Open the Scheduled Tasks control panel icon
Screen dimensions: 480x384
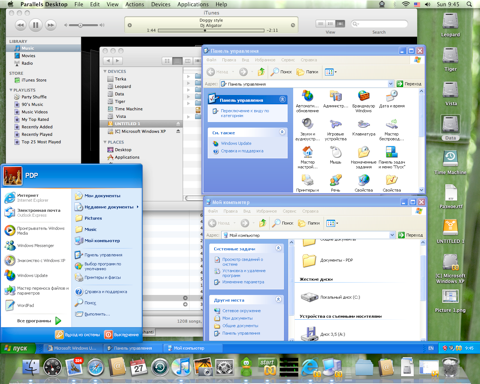pyautogui.click(x=363, y=158)
